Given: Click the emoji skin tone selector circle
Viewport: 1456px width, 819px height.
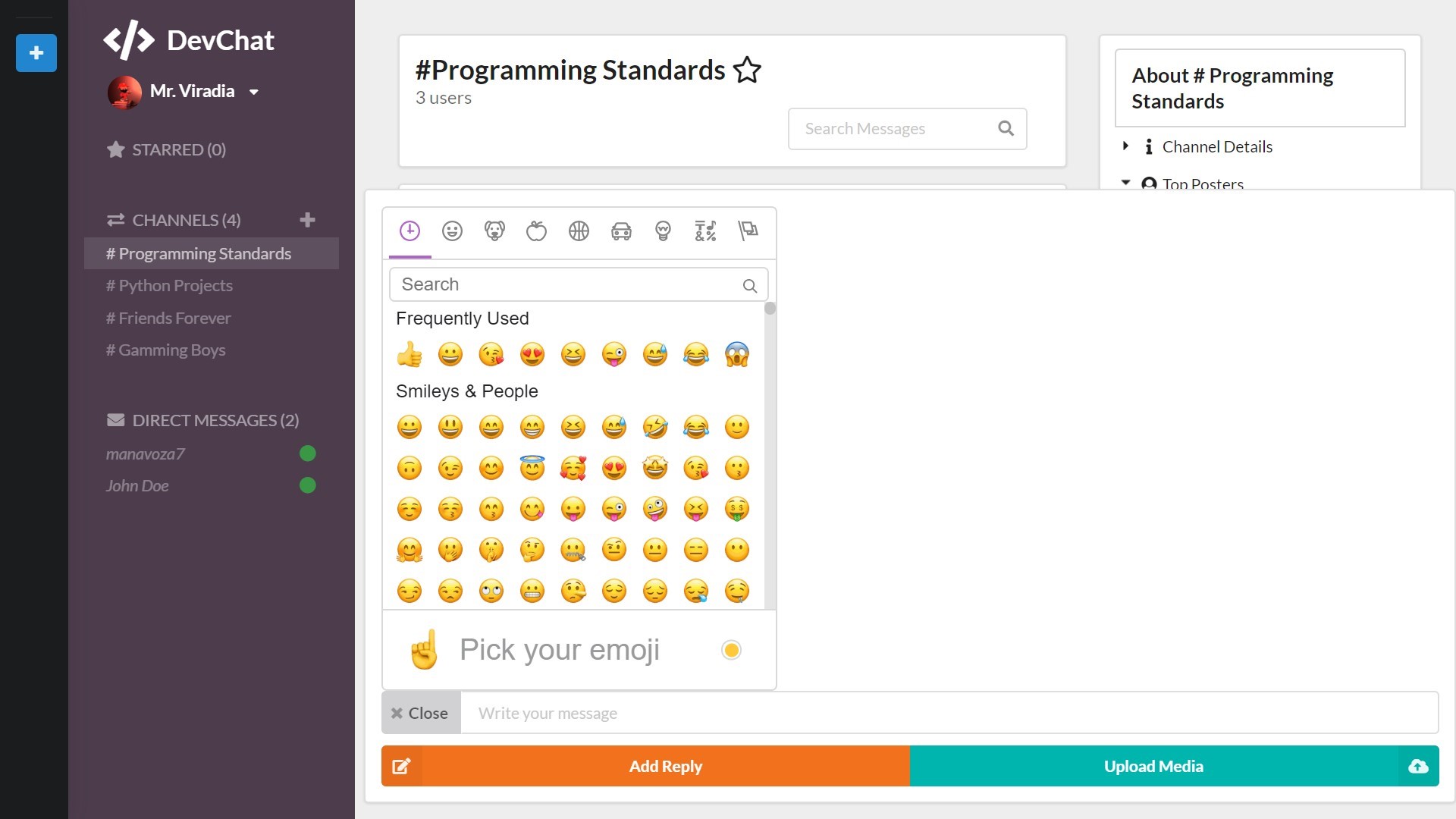Looking at the screenshot, I should tap(731, 649).
